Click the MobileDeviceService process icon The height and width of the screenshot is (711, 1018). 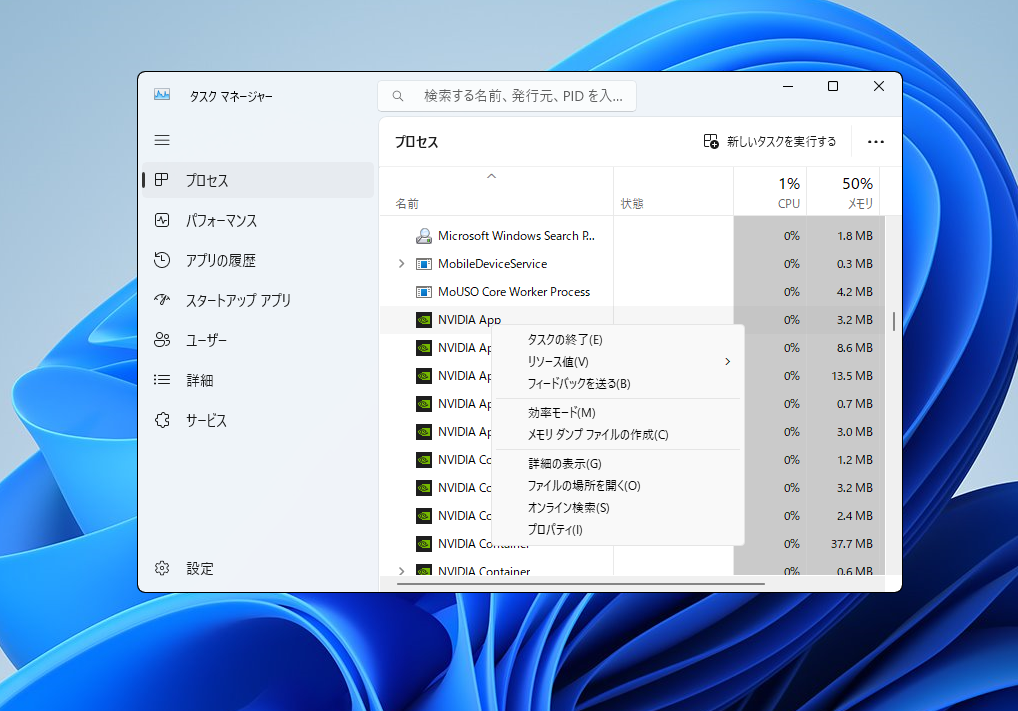(x=424, y=264)
